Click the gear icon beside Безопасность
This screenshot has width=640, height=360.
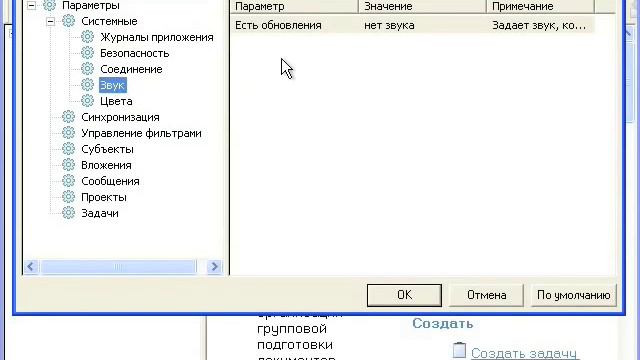pos(87,53)
